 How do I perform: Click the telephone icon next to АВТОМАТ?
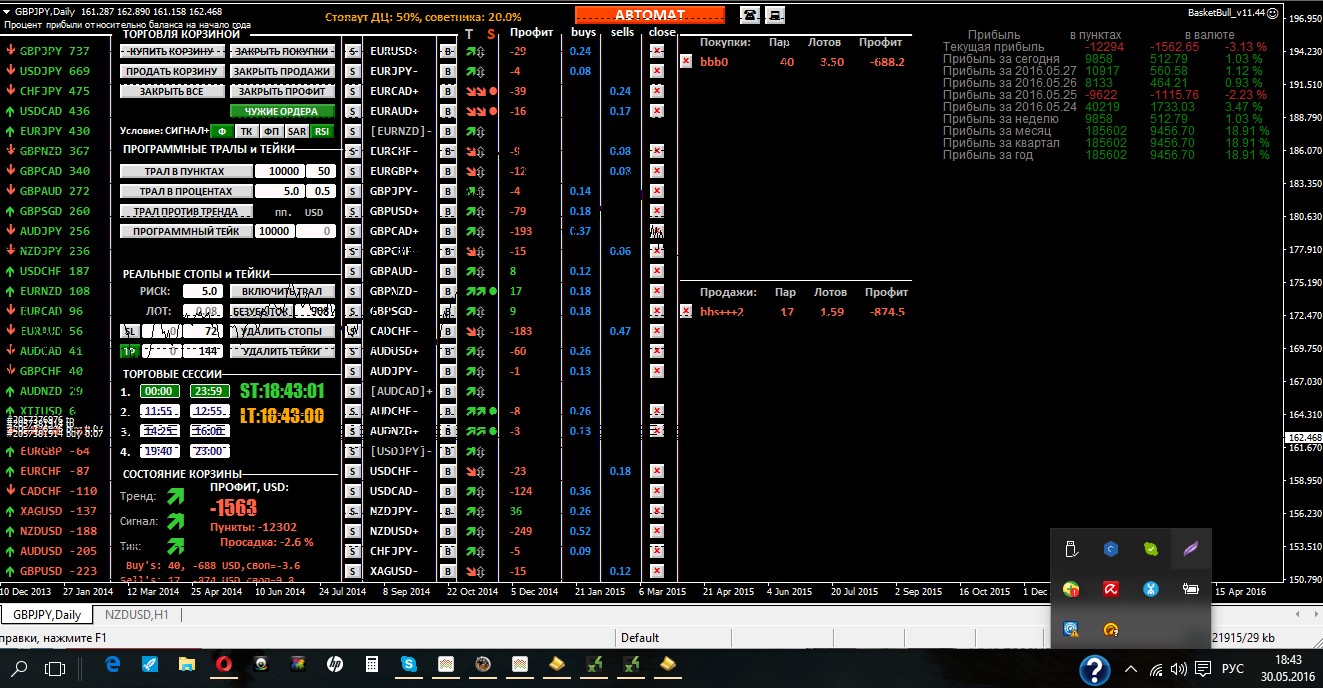pos(749,15)
